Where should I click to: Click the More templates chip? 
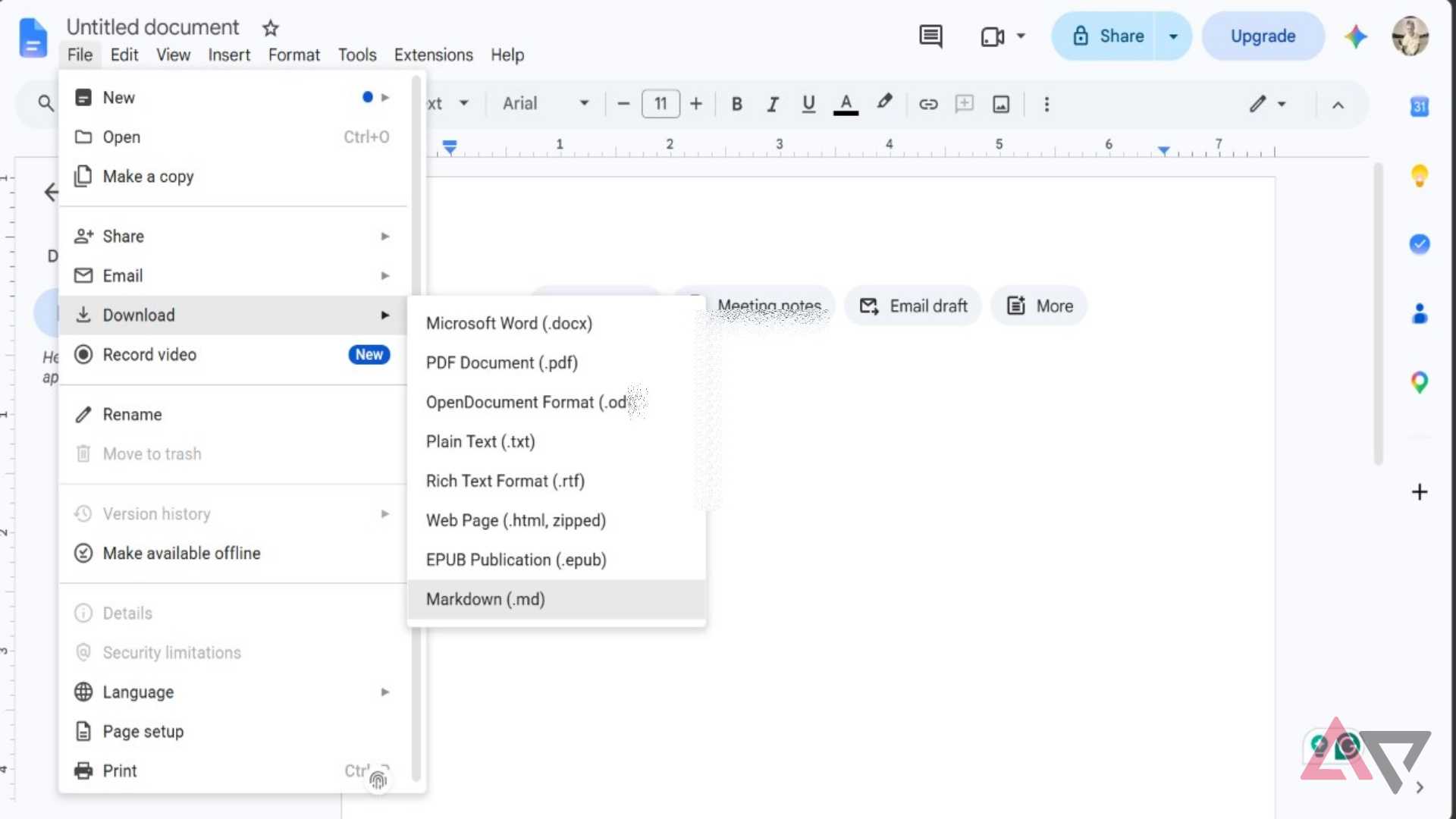(x=1039, y=306)
